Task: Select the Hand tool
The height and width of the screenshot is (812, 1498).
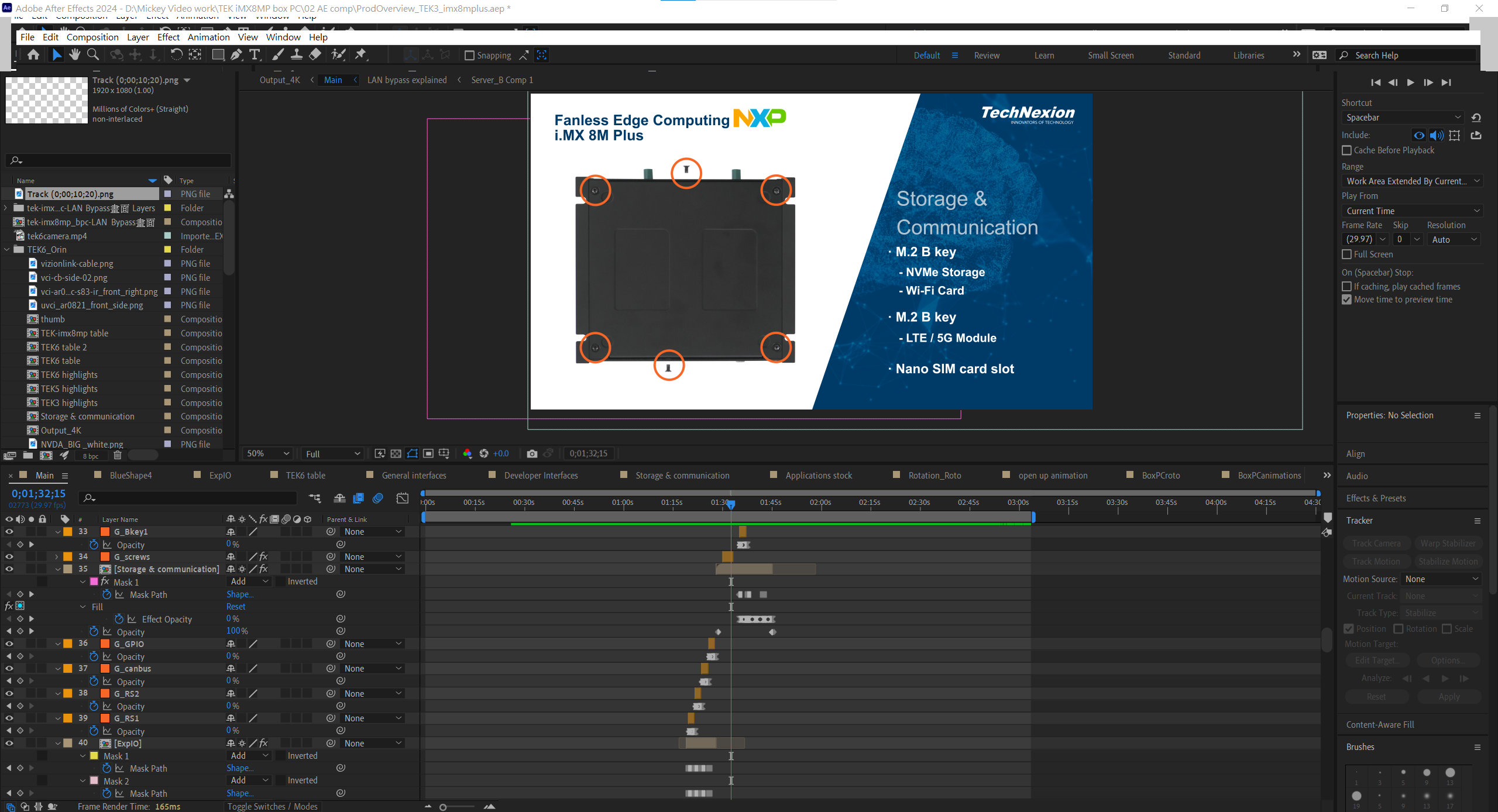Action: point(75,54)
